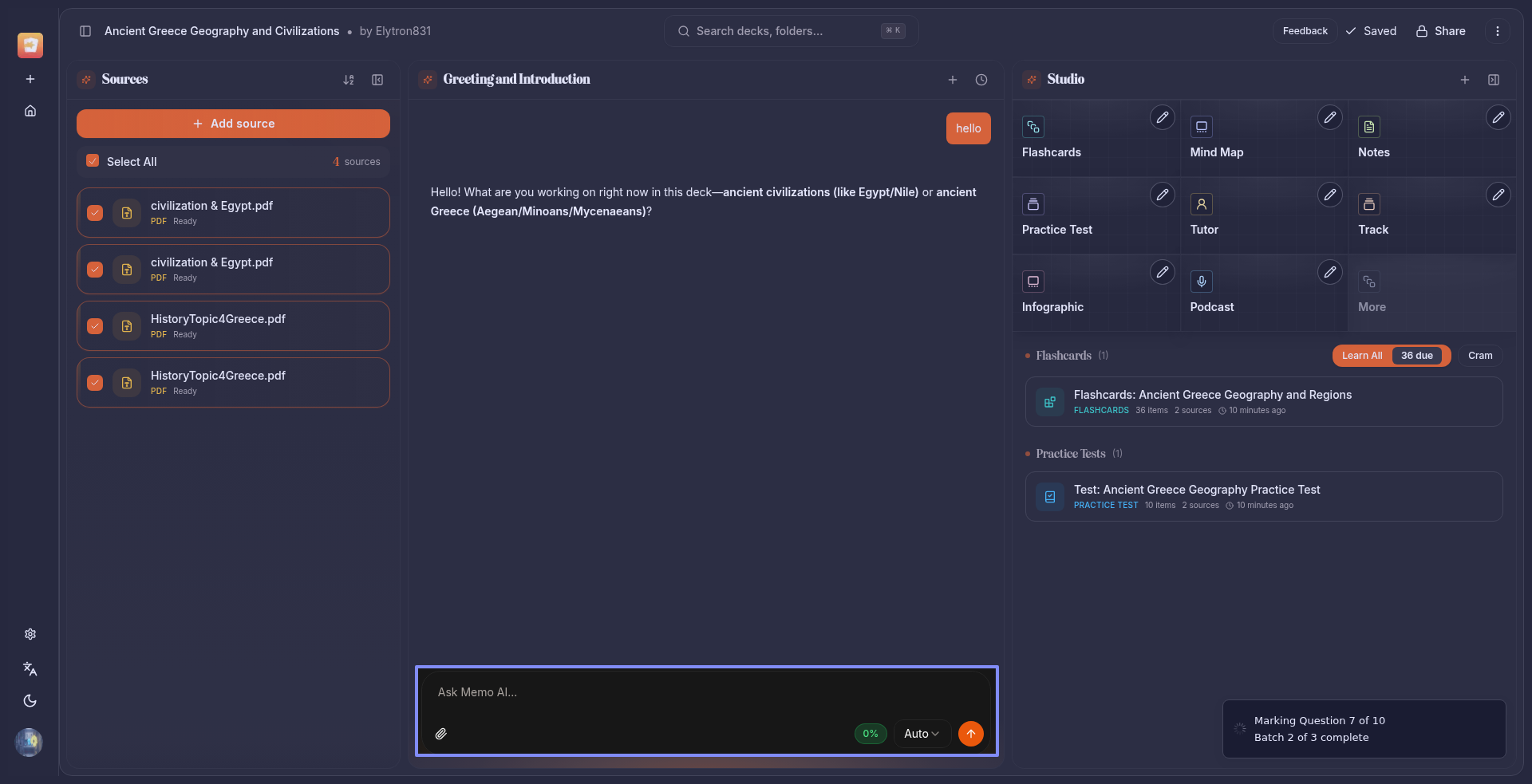Open chat history clock icon

(981, 80)
